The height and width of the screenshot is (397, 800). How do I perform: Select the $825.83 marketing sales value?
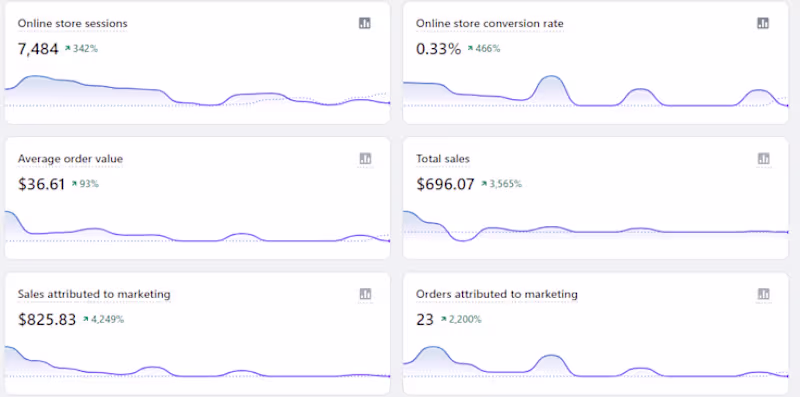(47, 320)
